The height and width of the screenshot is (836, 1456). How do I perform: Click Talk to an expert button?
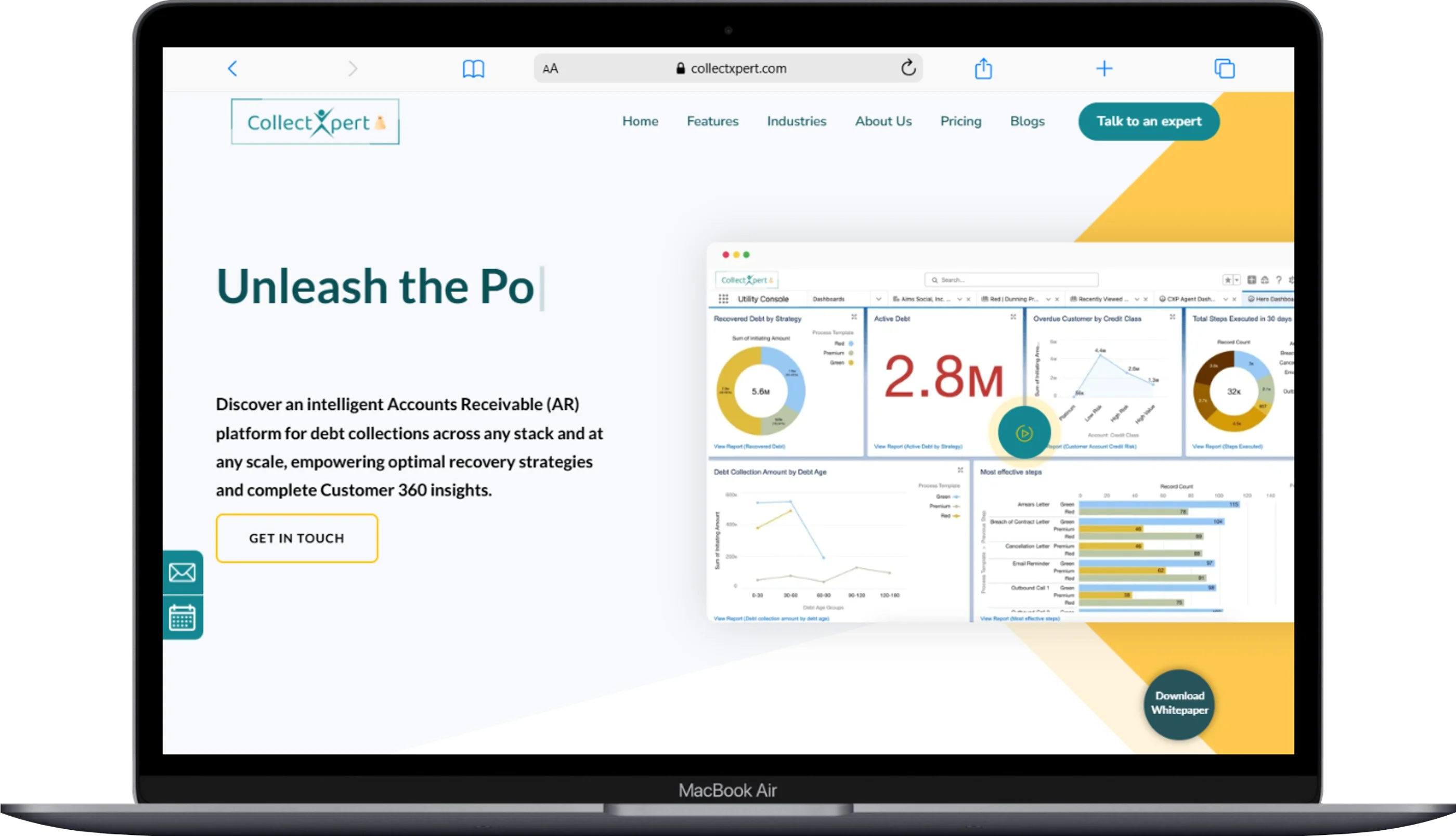coord(1148,121)
